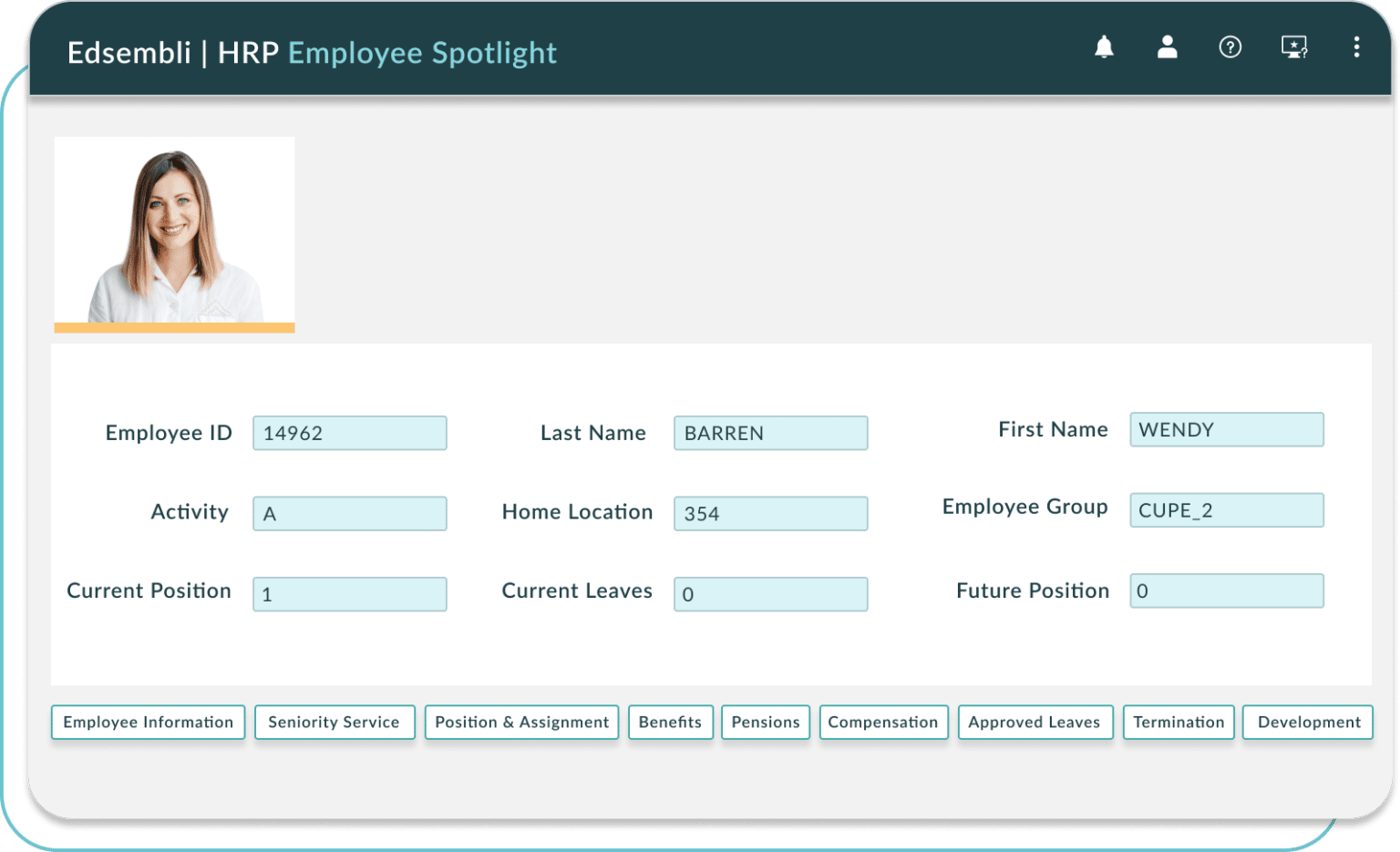Open the Seniority Service tab
Image resolution: width=1400 pixels, height=852 pixels.
pyautogui.click(x=335, y=722)
